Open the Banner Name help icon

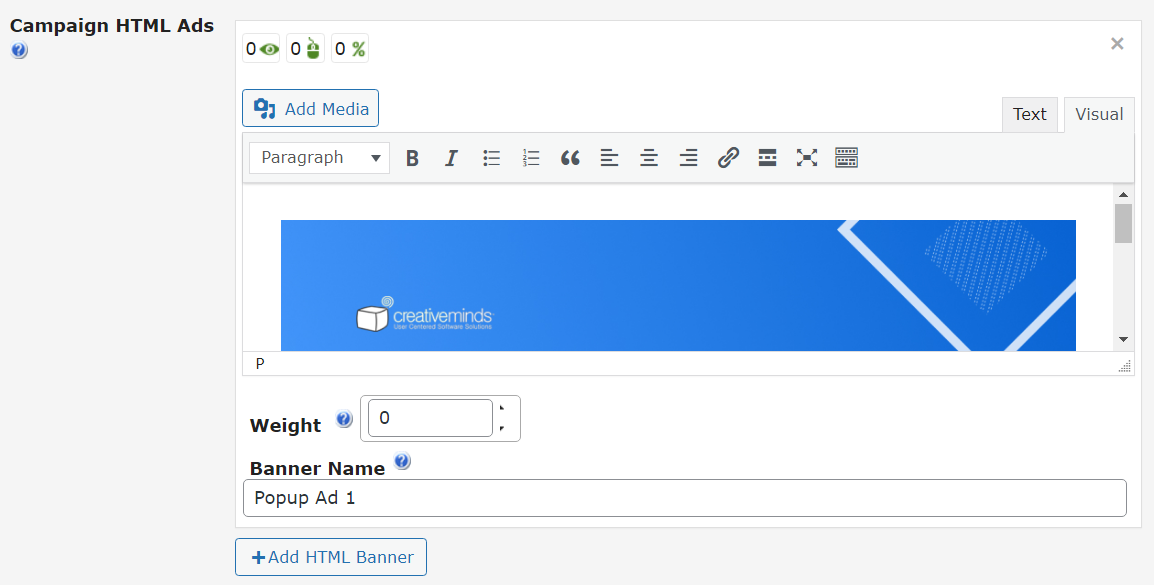(x=402, y=461)
